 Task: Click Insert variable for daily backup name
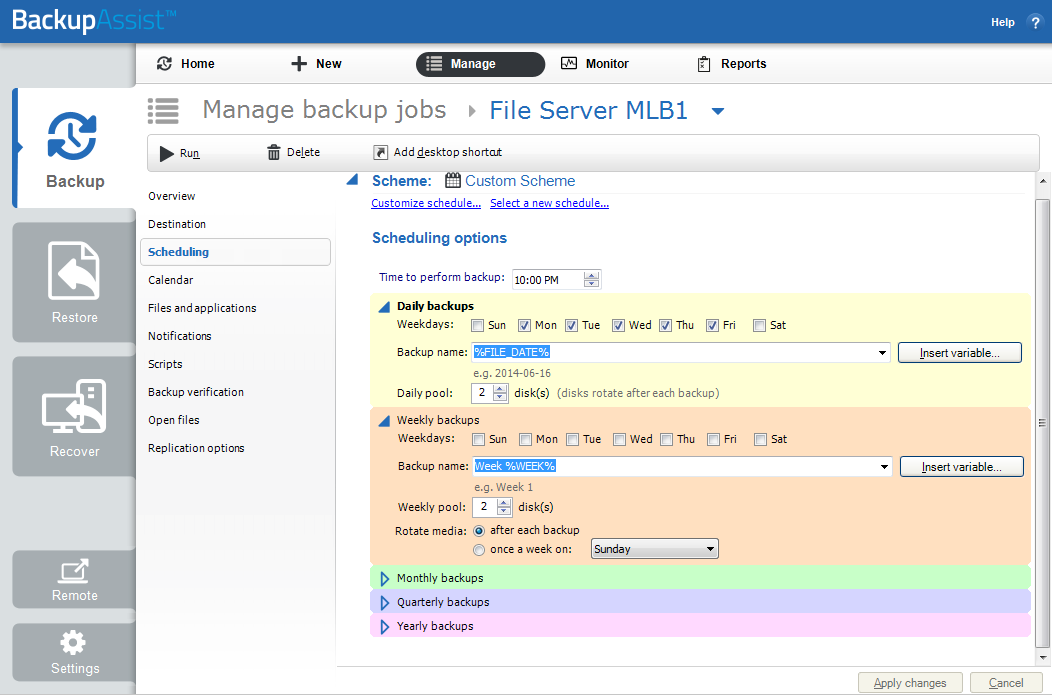coord(959,353)
